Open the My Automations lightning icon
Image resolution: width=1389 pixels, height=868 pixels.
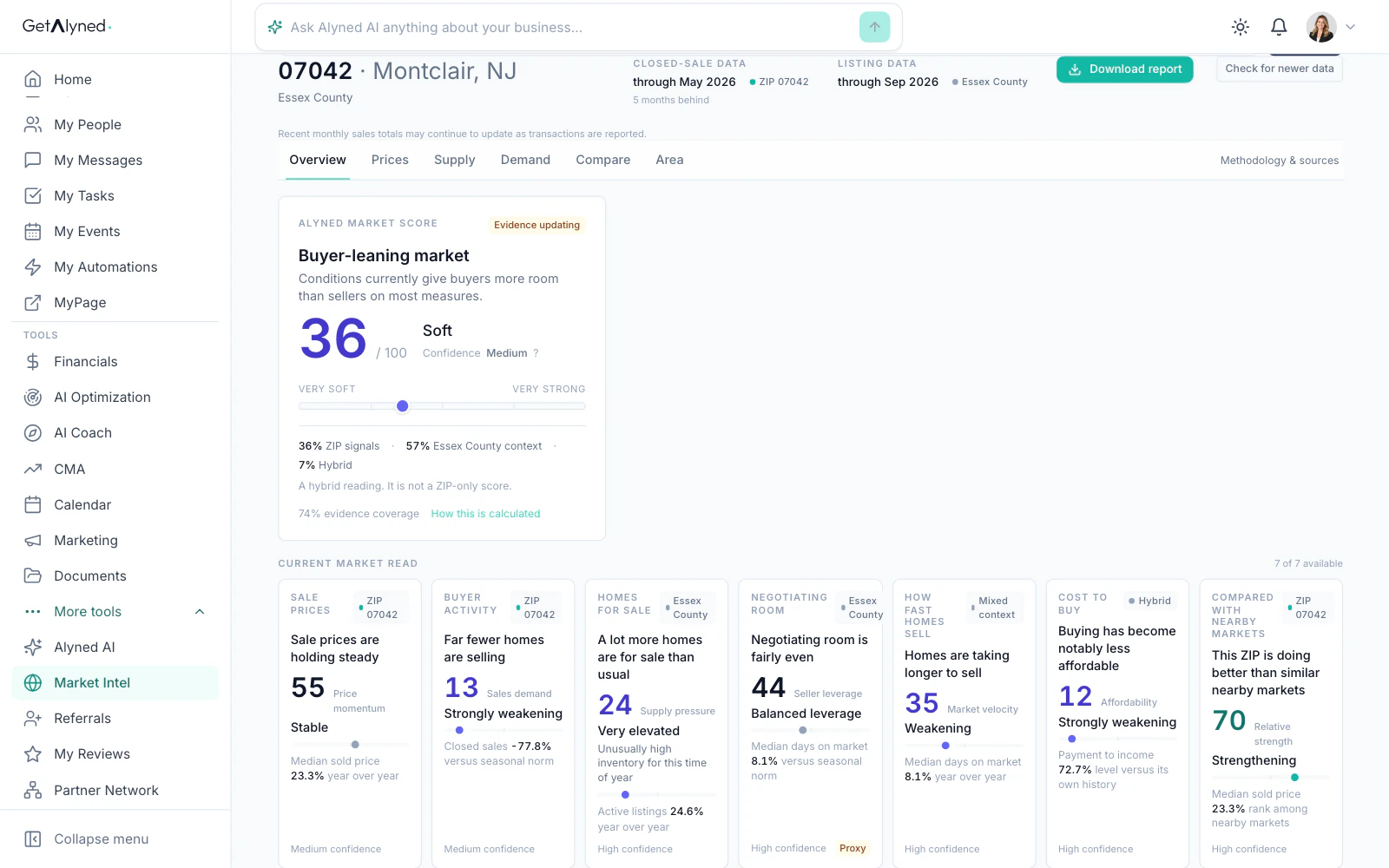tap(33, 266)
